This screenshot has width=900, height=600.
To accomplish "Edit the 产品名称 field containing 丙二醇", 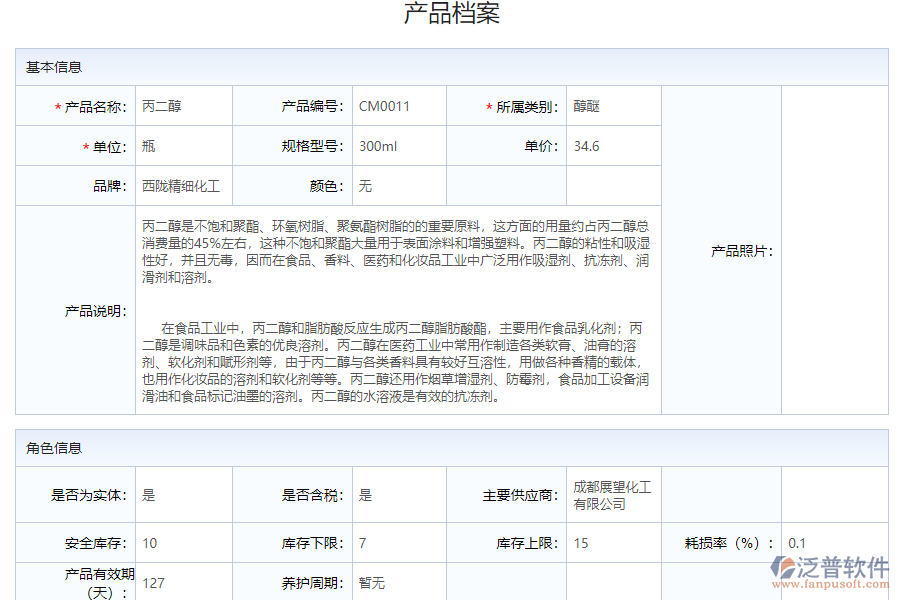I will [x=182, y=105].
